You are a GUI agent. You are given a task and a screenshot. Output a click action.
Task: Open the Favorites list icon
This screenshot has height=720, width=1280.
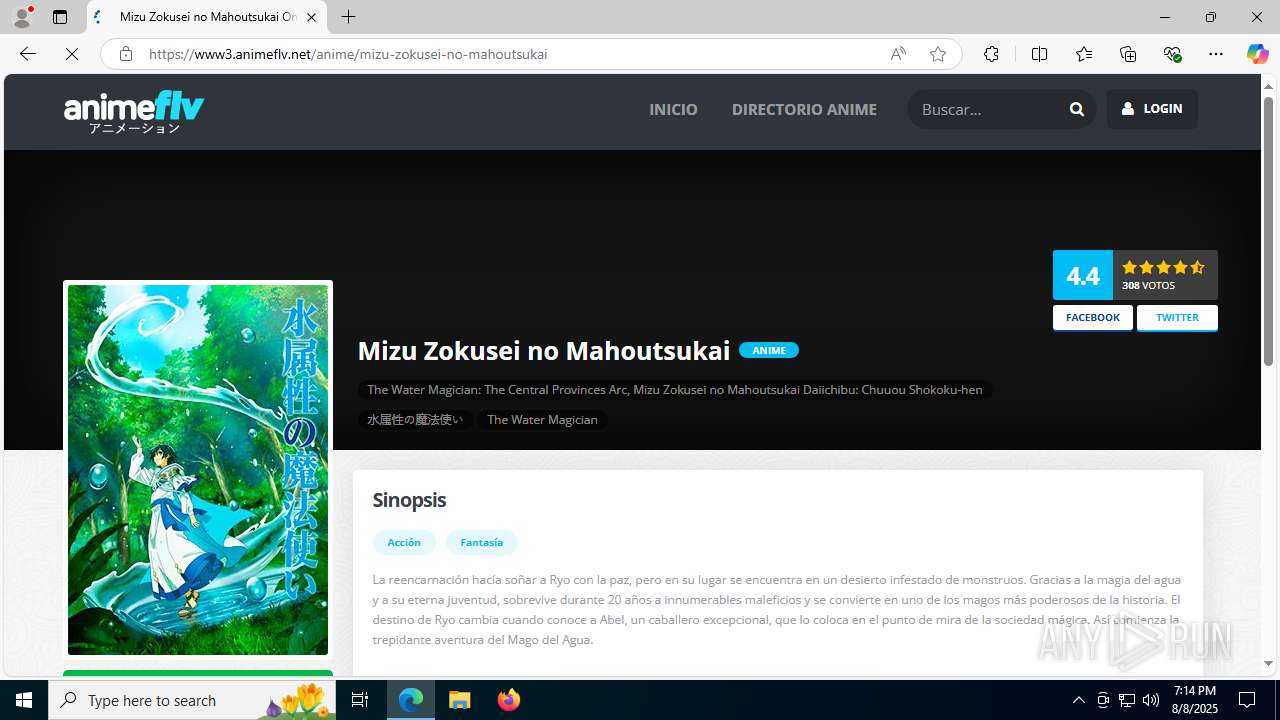click(x=1084, y=54)
